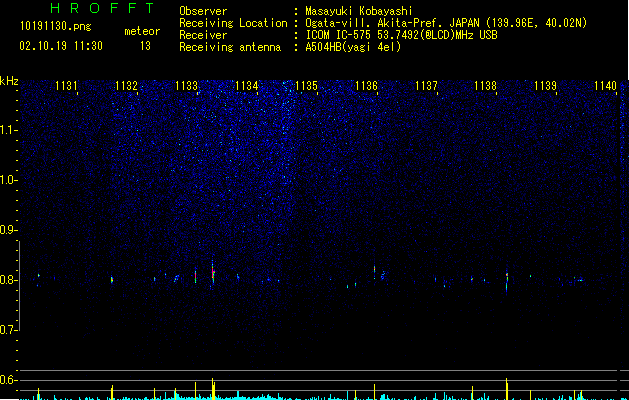Click the 'Receiver' field label
This screenshot has width=629, height=400.
203,35
